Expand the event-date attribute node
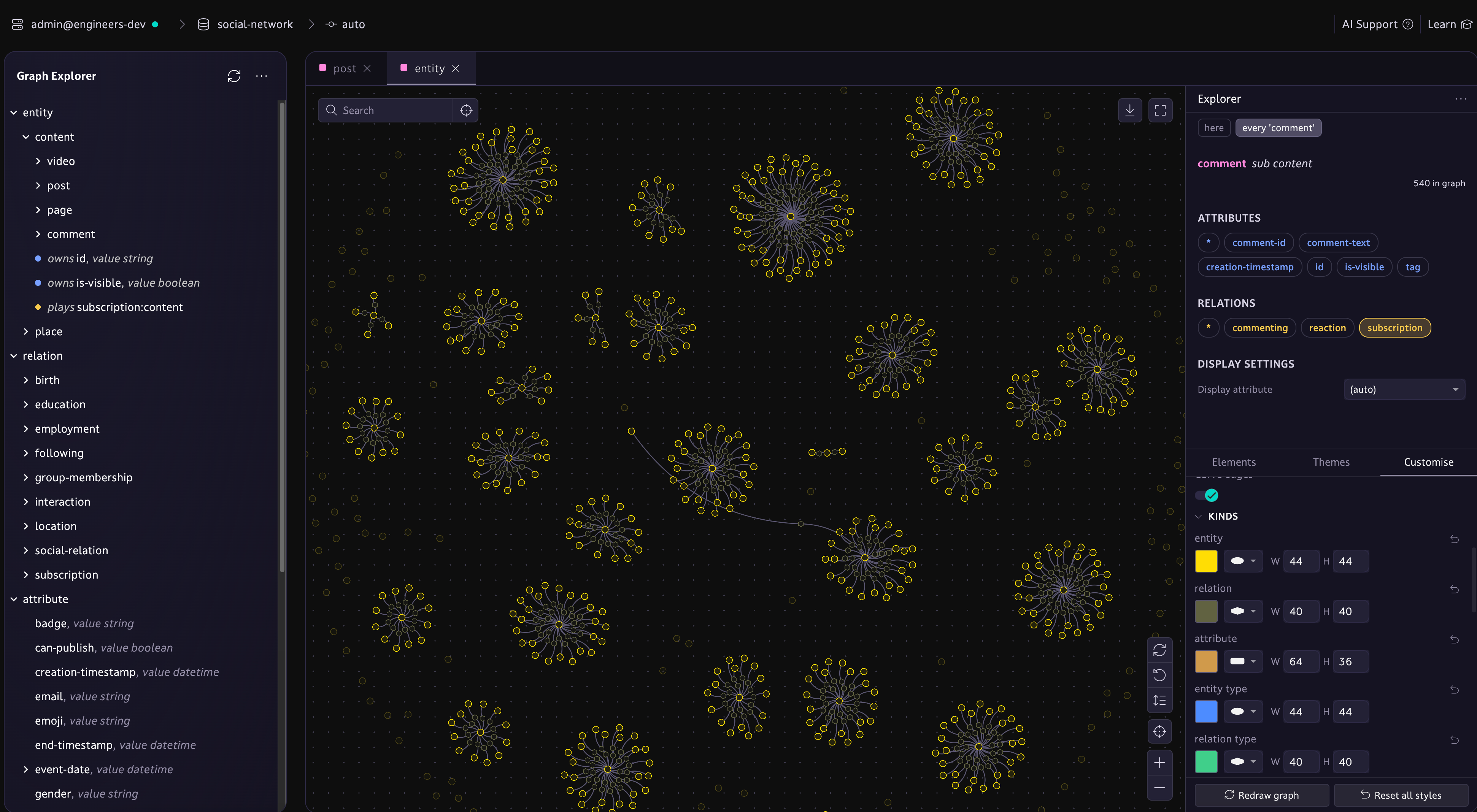1477x812 pixels. click(26, 769)
